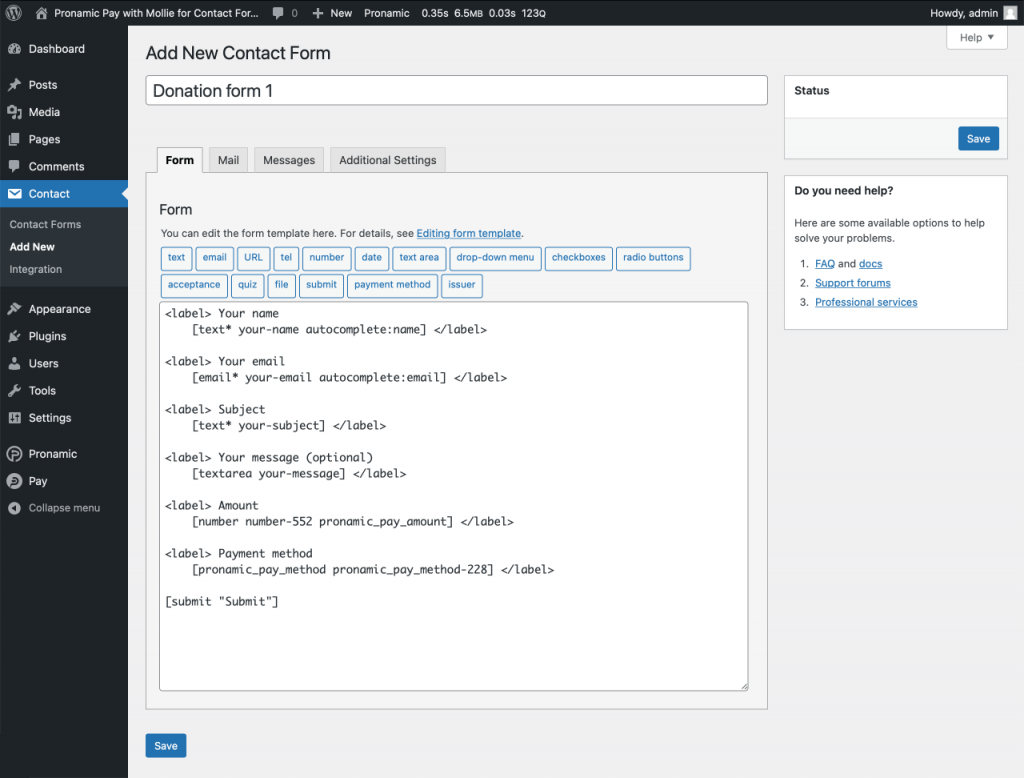This screenshot has height=778, width=1024.
Task: Insert a date tag
Action: [372, 258]
